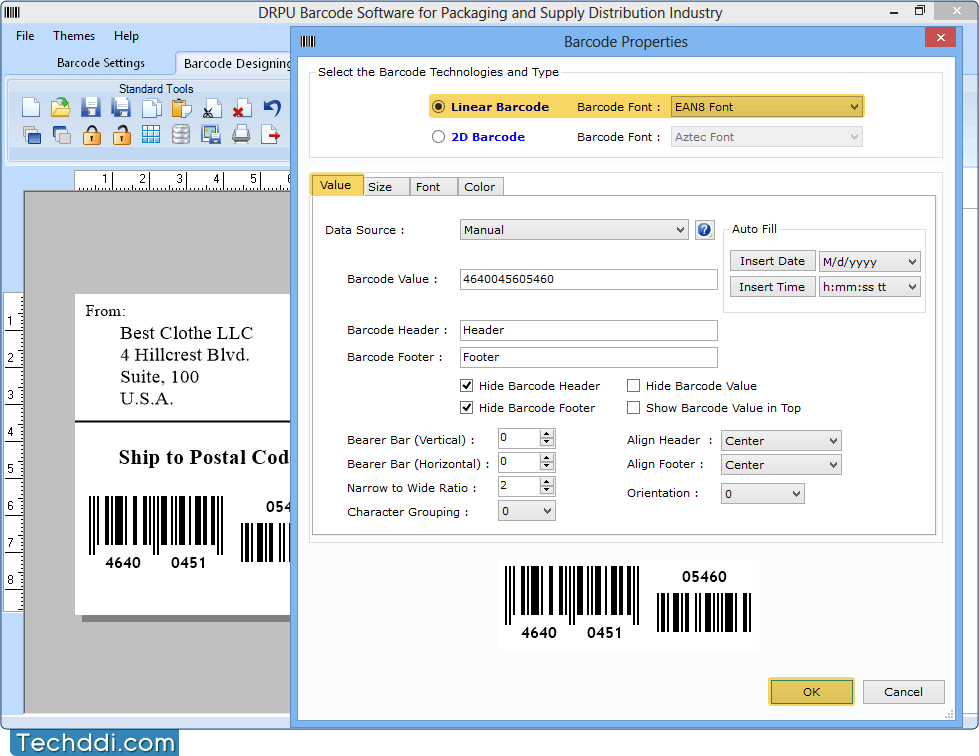Viewport: 979px width, 756px height.
Task: Click the Delete red X icon
Action: [241, 108]
